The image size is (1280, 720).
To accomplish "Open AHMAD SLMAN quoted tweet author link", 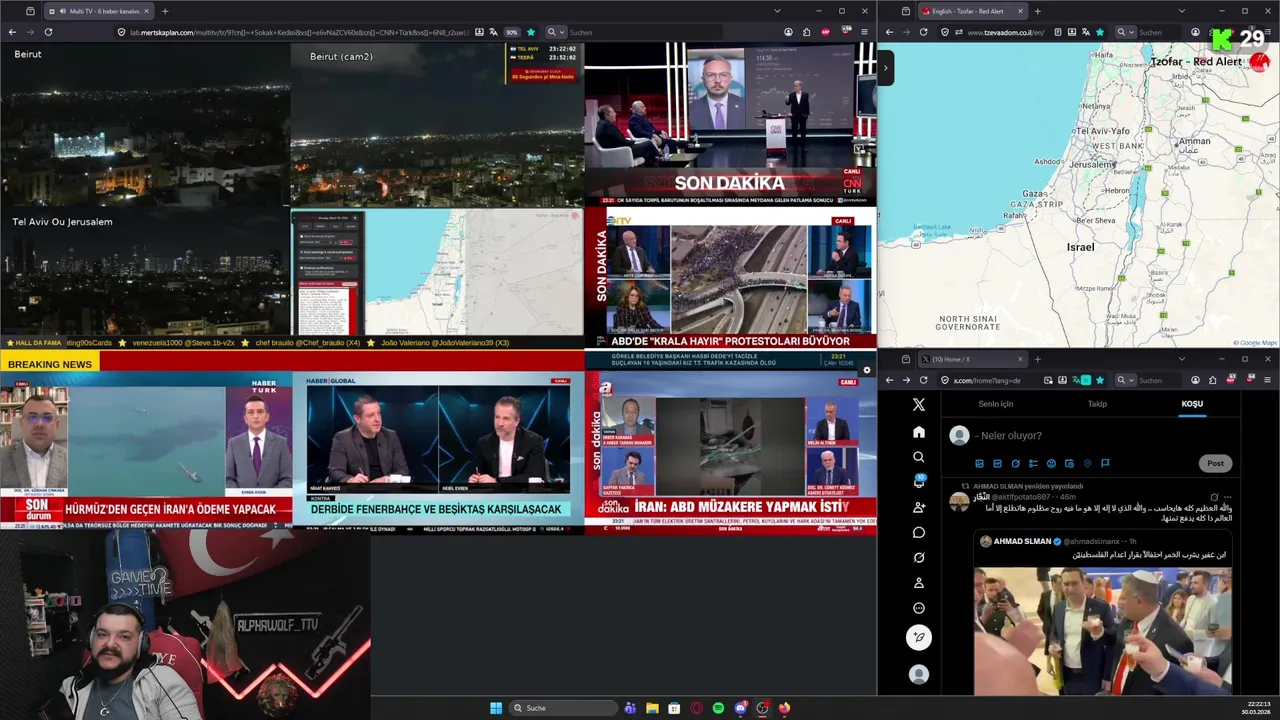I will 1022,541.
